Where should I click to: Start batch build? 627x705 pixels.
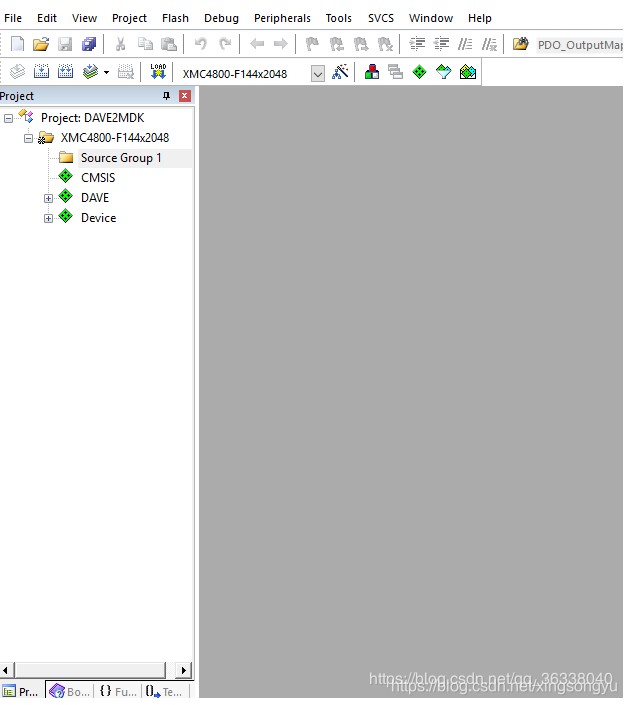point(90,72)
